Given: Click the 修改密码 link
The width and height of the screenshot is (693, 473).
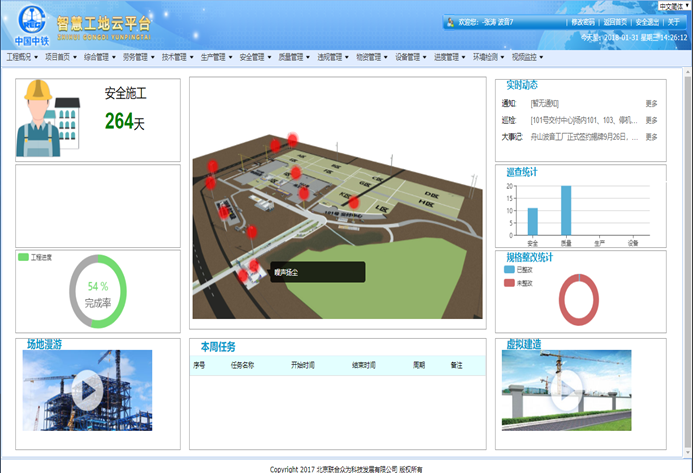Looking at the screenshot, I should (582, 22).
